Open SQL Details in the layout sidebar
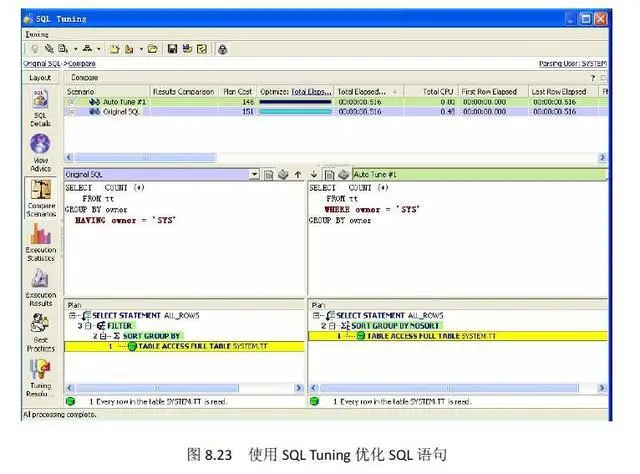The height and width of the screenshot is (474, 640). (x=40, y=109)
